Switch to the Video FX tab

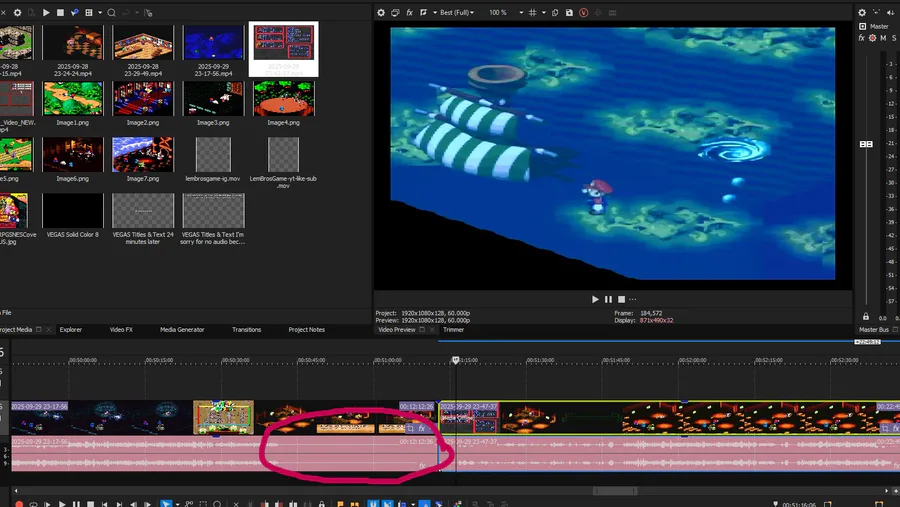tap(121, 330)
